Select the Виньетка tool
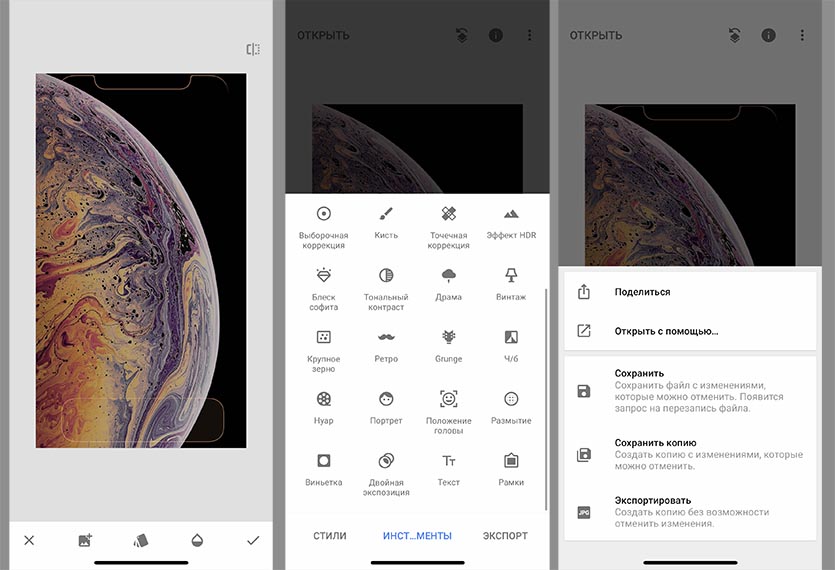This screenshot has height=570, width=835. coord(323,470)
